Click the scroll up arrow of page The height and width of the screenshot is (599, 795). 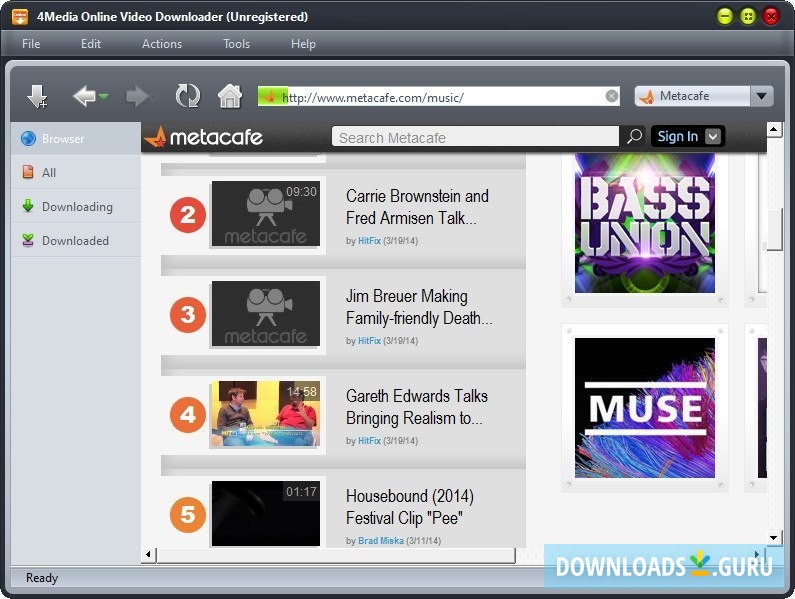click(773, 129)
